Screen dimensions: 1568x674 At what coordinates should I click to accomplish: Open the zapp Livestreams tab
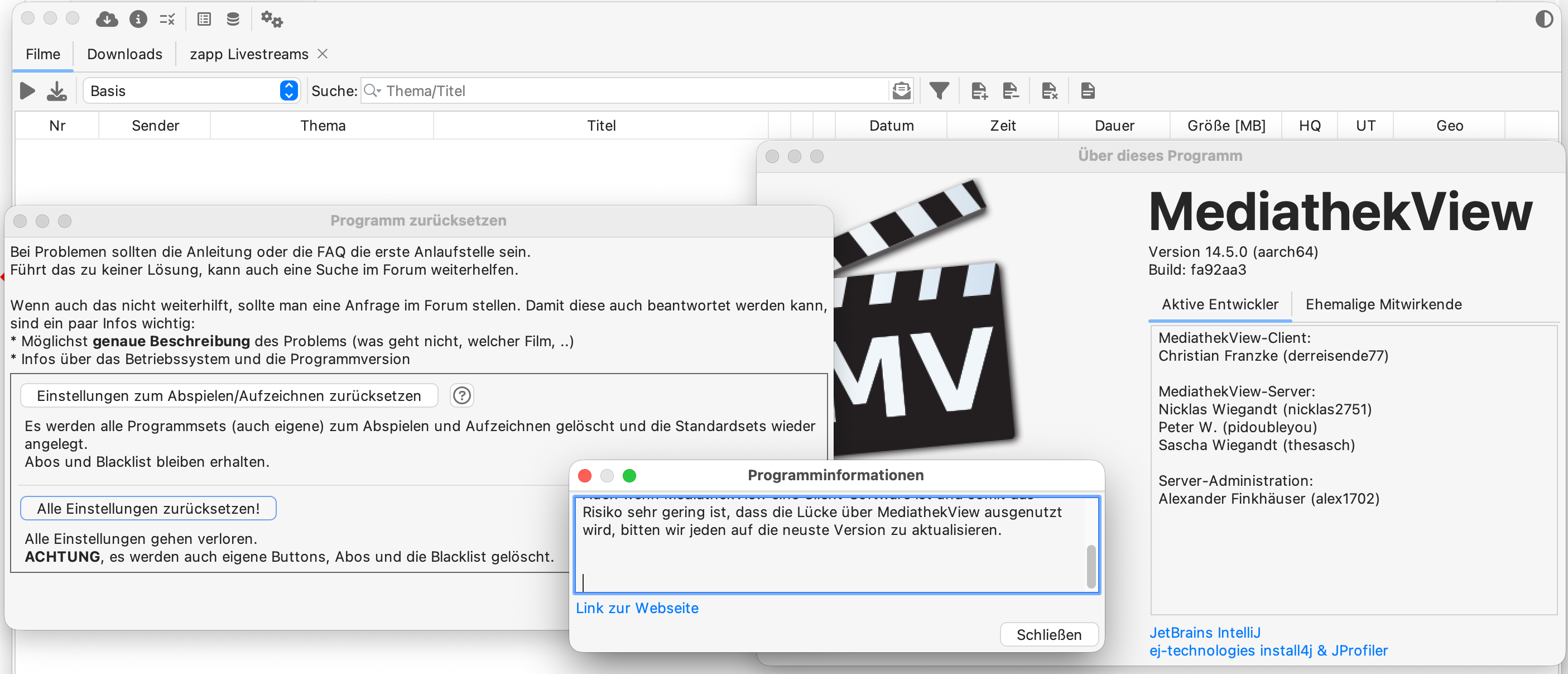pyautogui.click(x=249, y=54)
